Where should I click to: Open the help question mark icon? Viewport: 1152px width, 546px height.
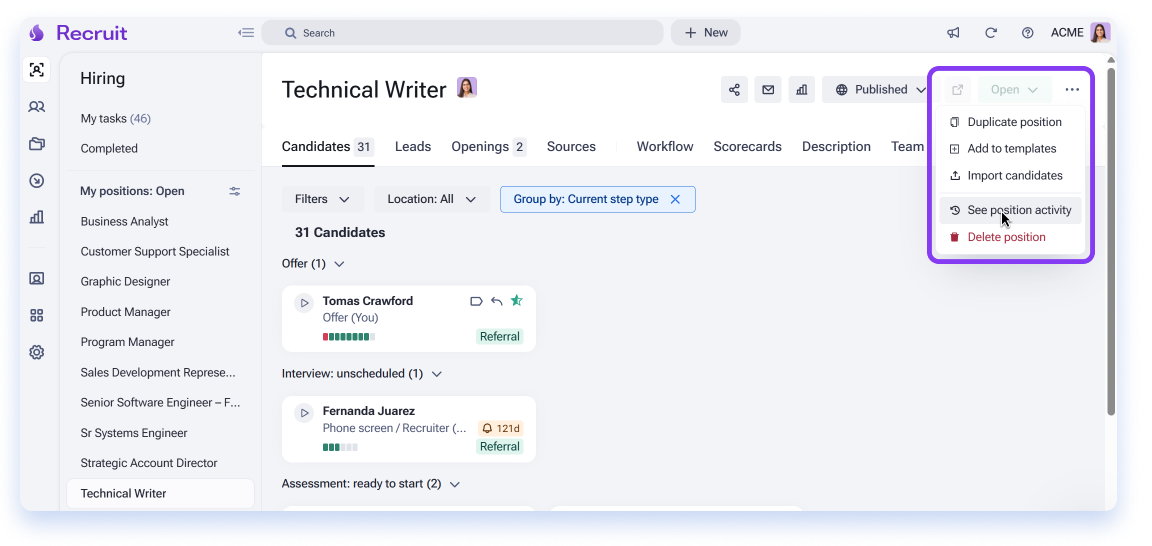1028,33
